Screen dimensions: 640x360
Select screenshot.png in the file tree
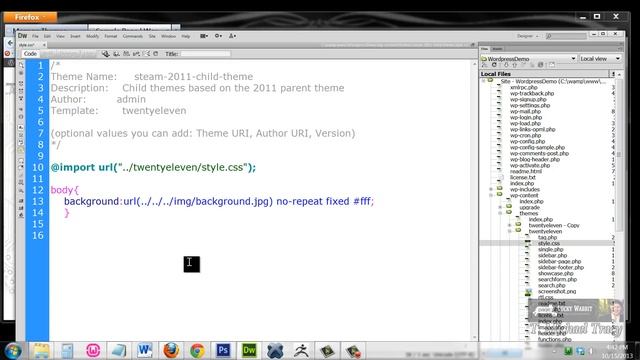[x=557, y=291]
